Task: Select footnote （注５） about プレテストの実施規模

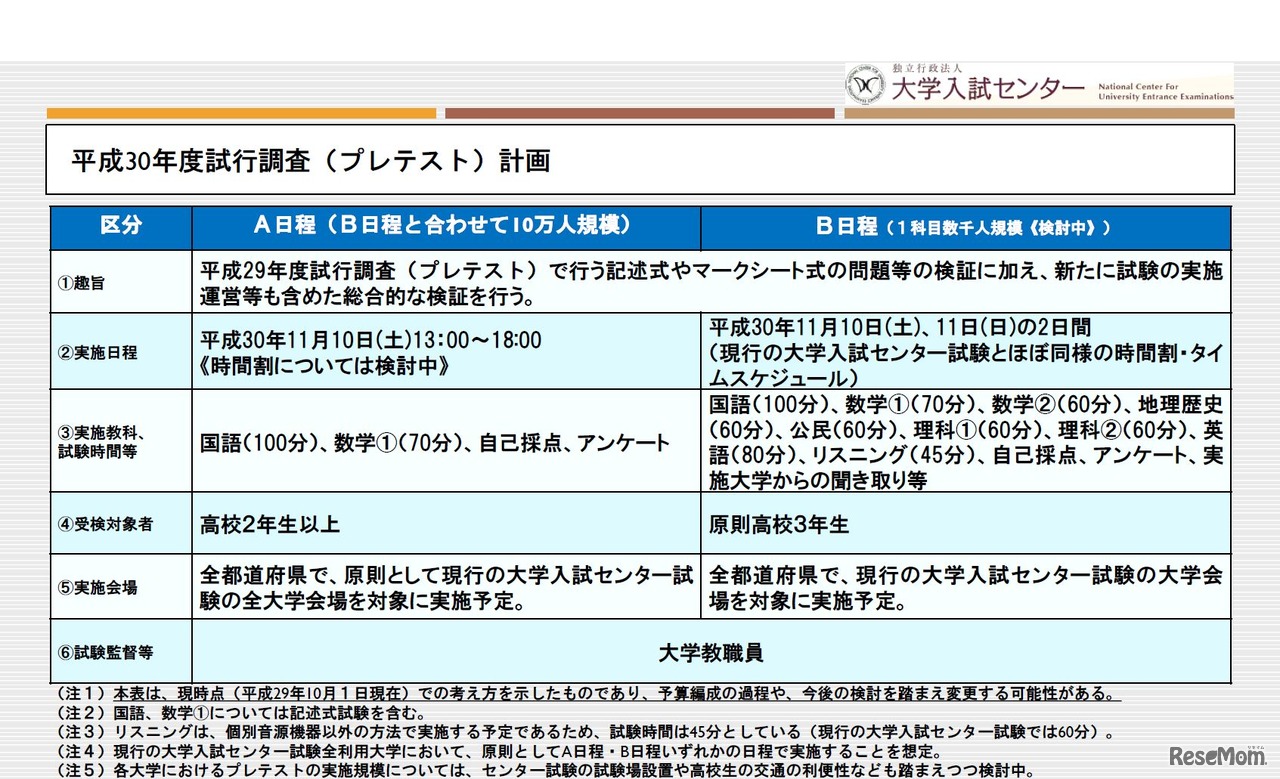Action: (547, 770)
